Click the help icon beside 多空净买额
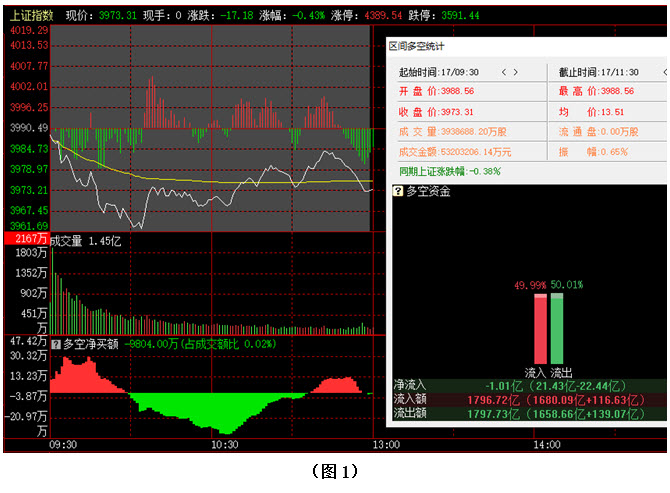Image resolution: width=670 pixels, height=493 pixels. point(56,344)
